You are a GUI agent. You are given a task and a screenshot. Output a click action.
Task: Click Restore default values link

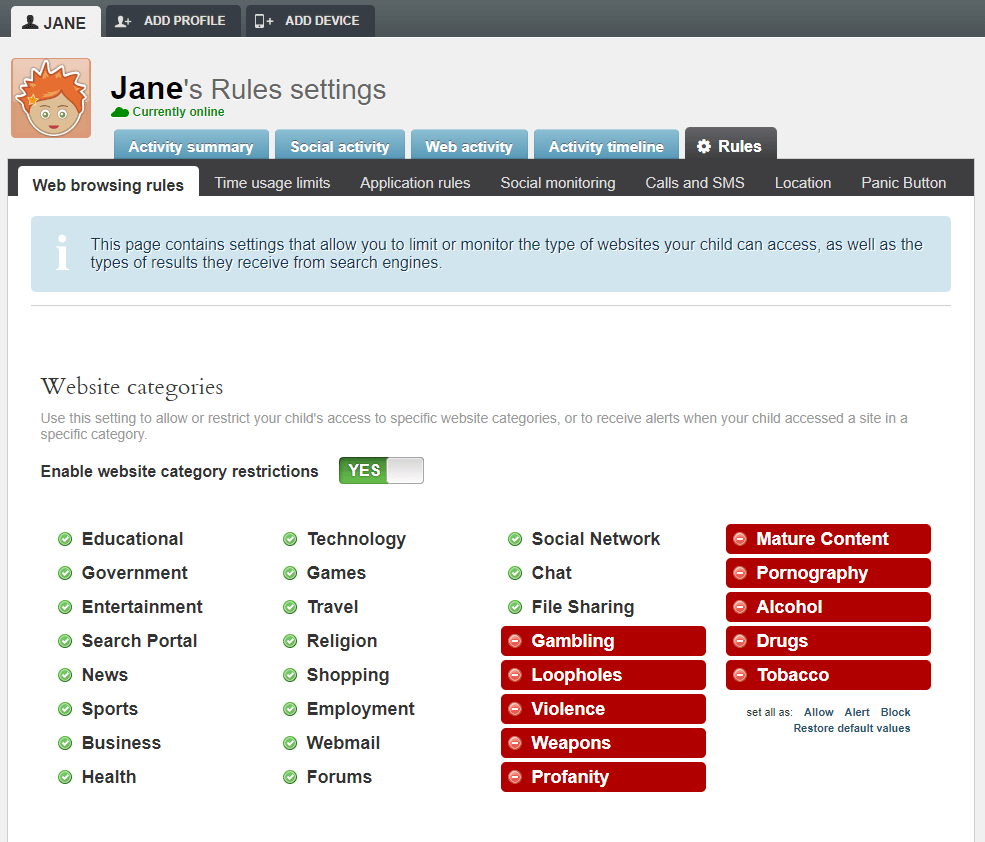pyautogui.click(x=851, y=728)
